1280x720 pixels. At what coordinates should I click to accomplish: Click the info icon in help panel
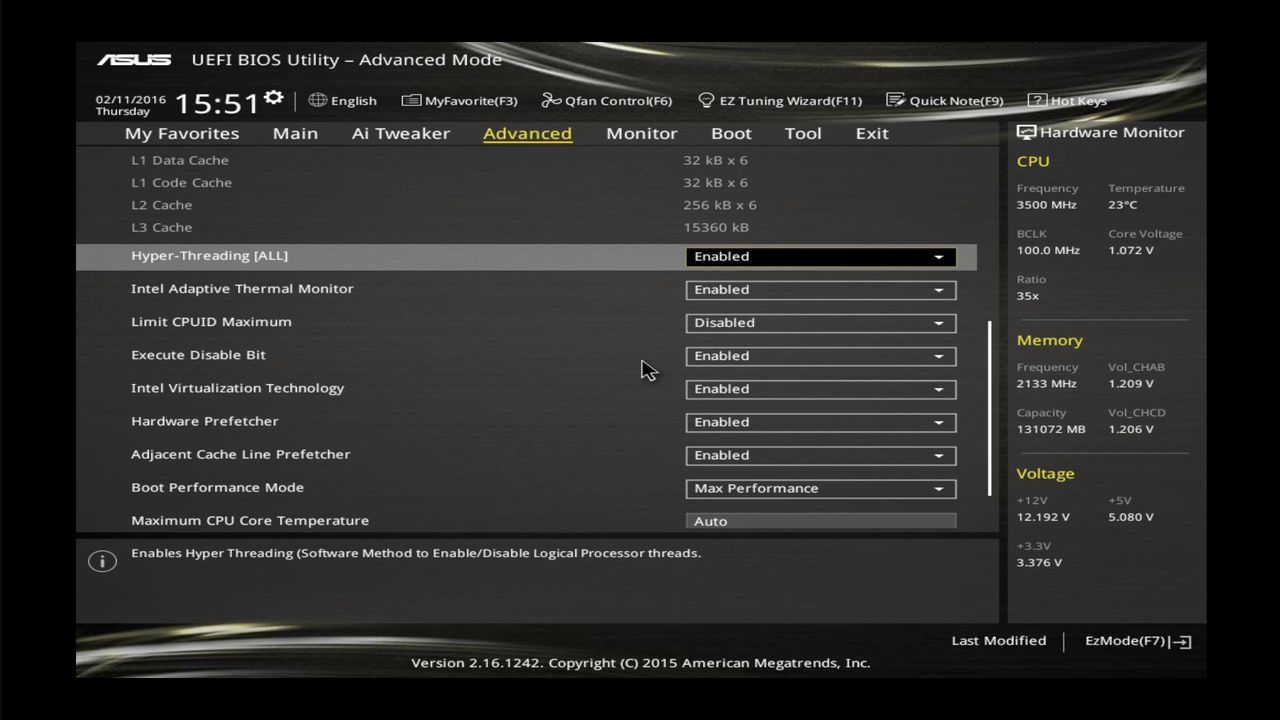pos(102,561)
